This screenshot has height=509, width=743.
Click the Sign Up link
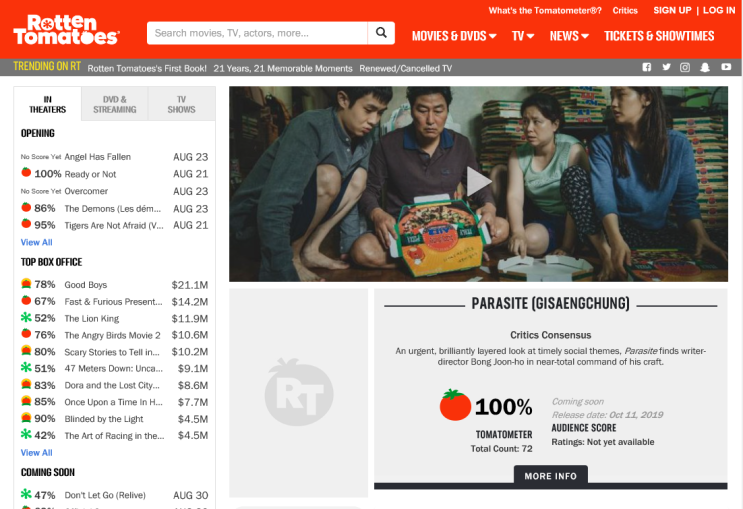[672, 10]
